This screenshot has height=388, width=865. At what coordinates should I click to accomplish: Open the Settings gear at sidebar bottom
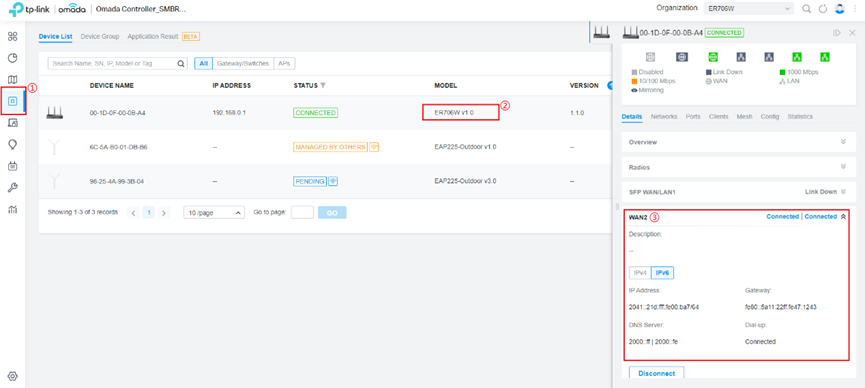tap(13, 376)
